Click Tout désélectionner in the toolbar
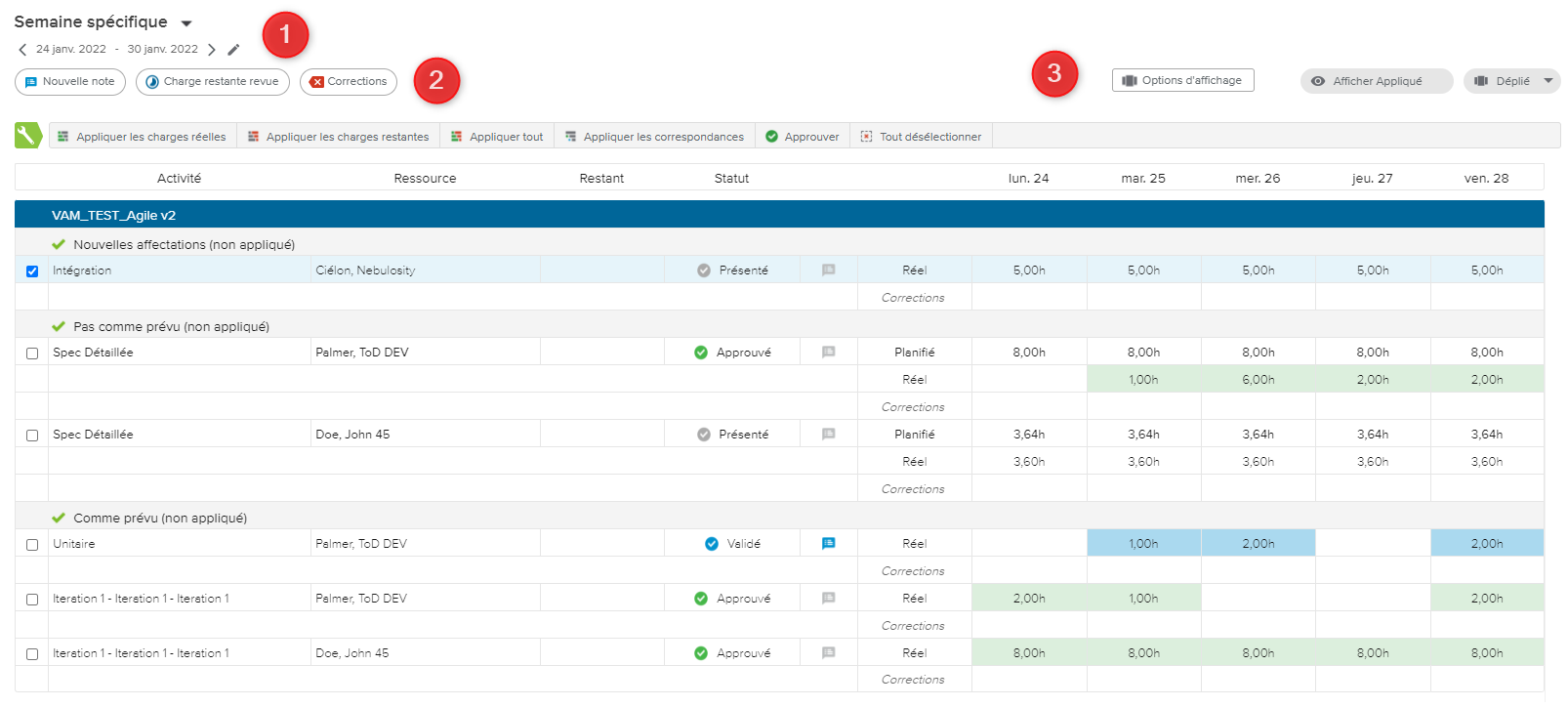The width and height of the screenshot is (1568, 707). click(921, 137)
